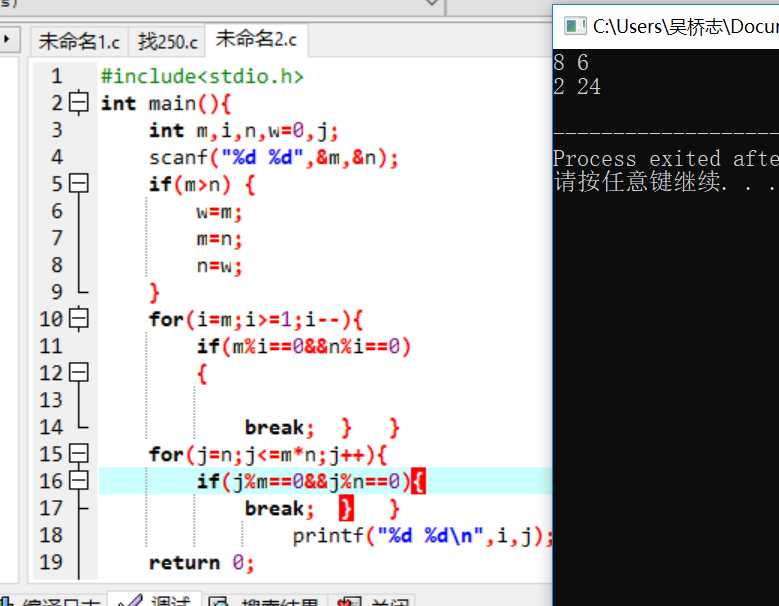Click the 'for(j=n;j<=m*n;j++){' line

point(267,454)
